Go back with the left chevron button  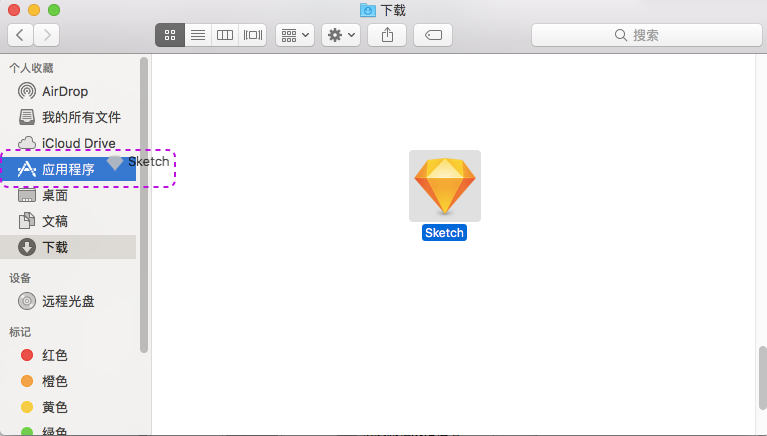21,35
